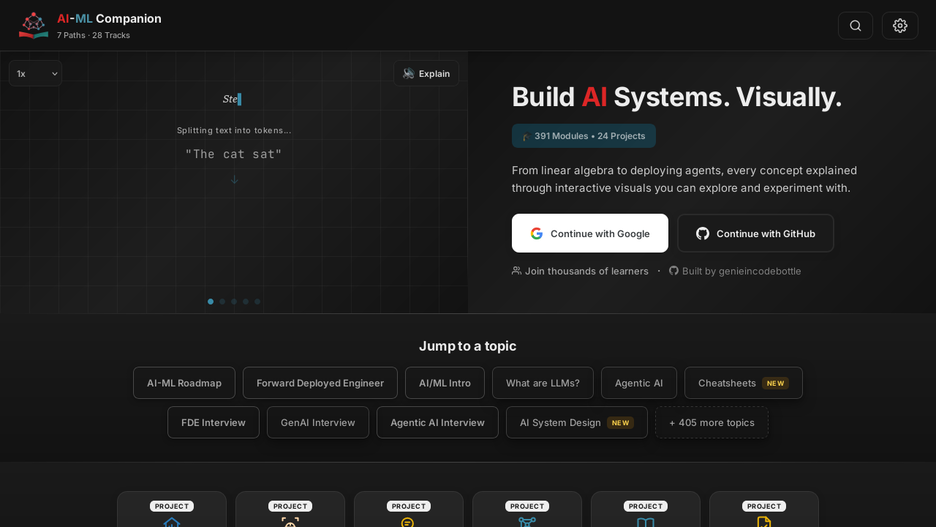
Task: Click Continue with GitHub button
Action: [755, 233]
